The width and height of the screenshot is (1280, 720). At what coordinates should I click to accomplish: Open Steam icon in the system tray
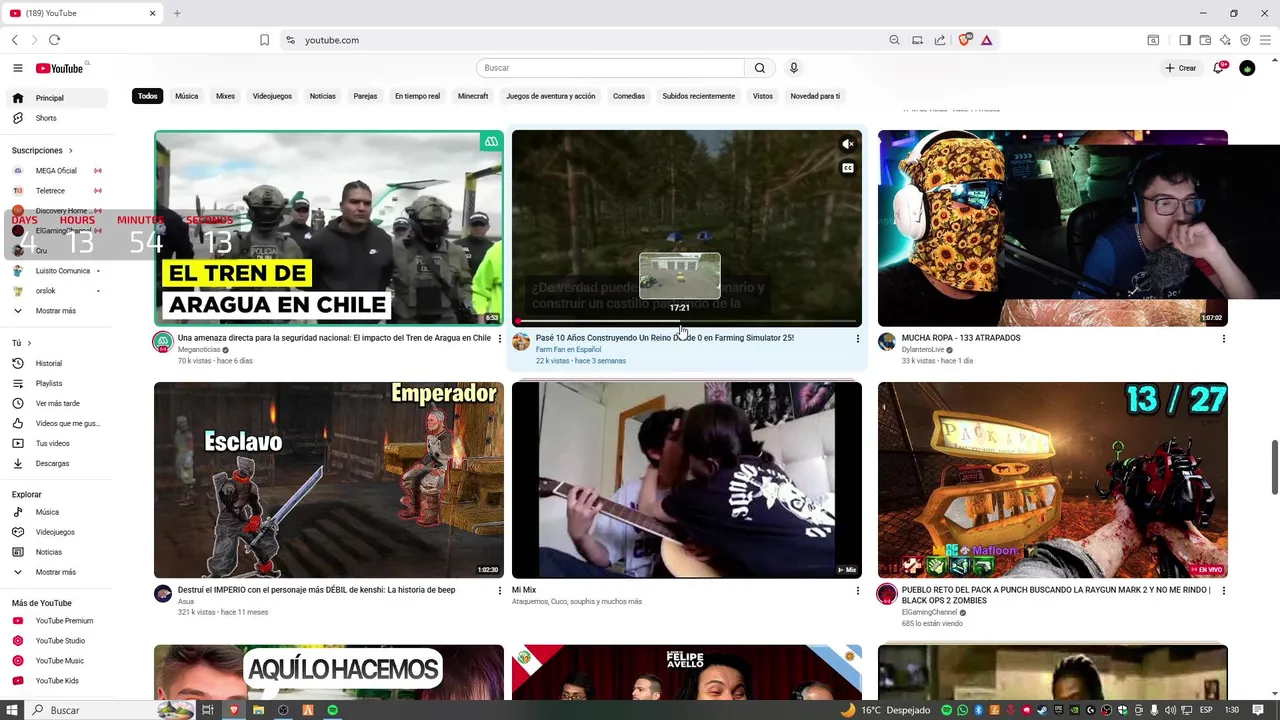(x=1042, y=710)
